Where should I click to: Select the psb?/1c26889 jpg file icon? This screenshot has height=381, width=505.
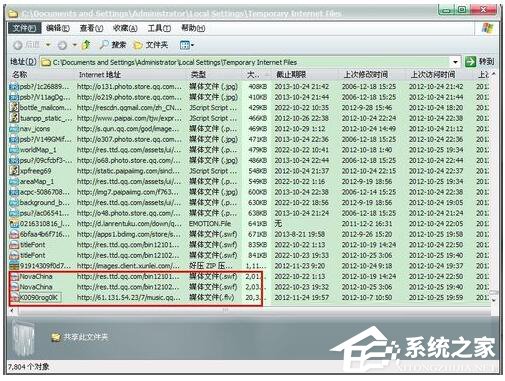pos(14,87)
